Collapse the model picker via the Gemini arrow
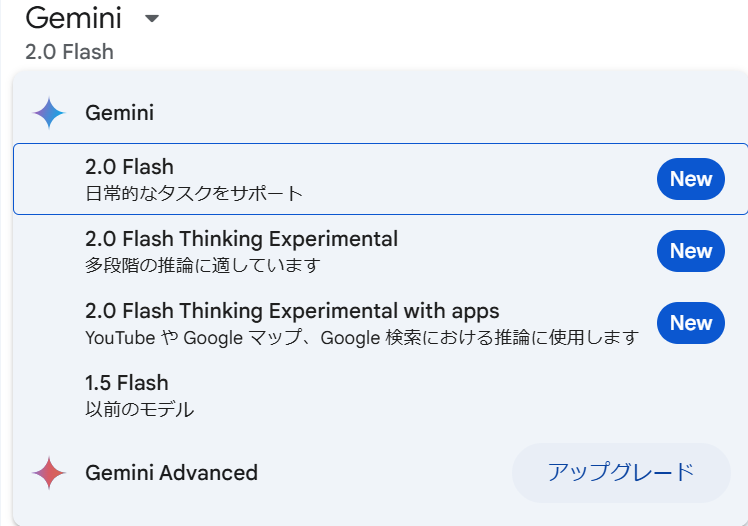 click(152, 19)
